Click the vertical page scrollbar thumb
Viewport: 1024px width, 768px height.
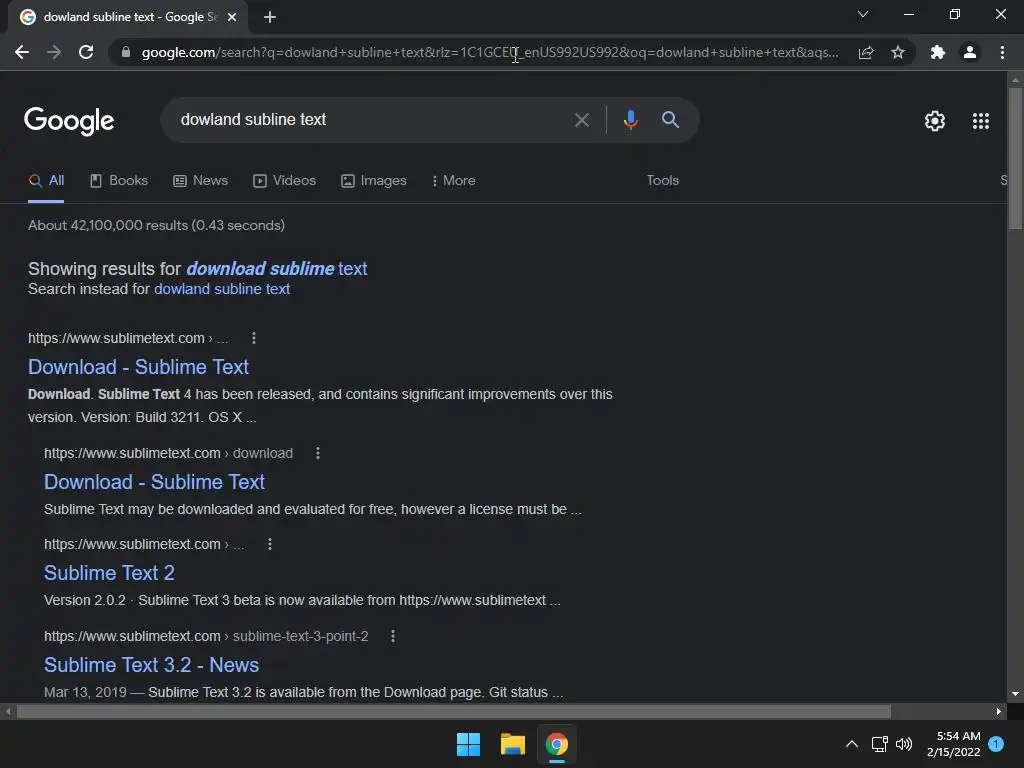[1015, 158]
